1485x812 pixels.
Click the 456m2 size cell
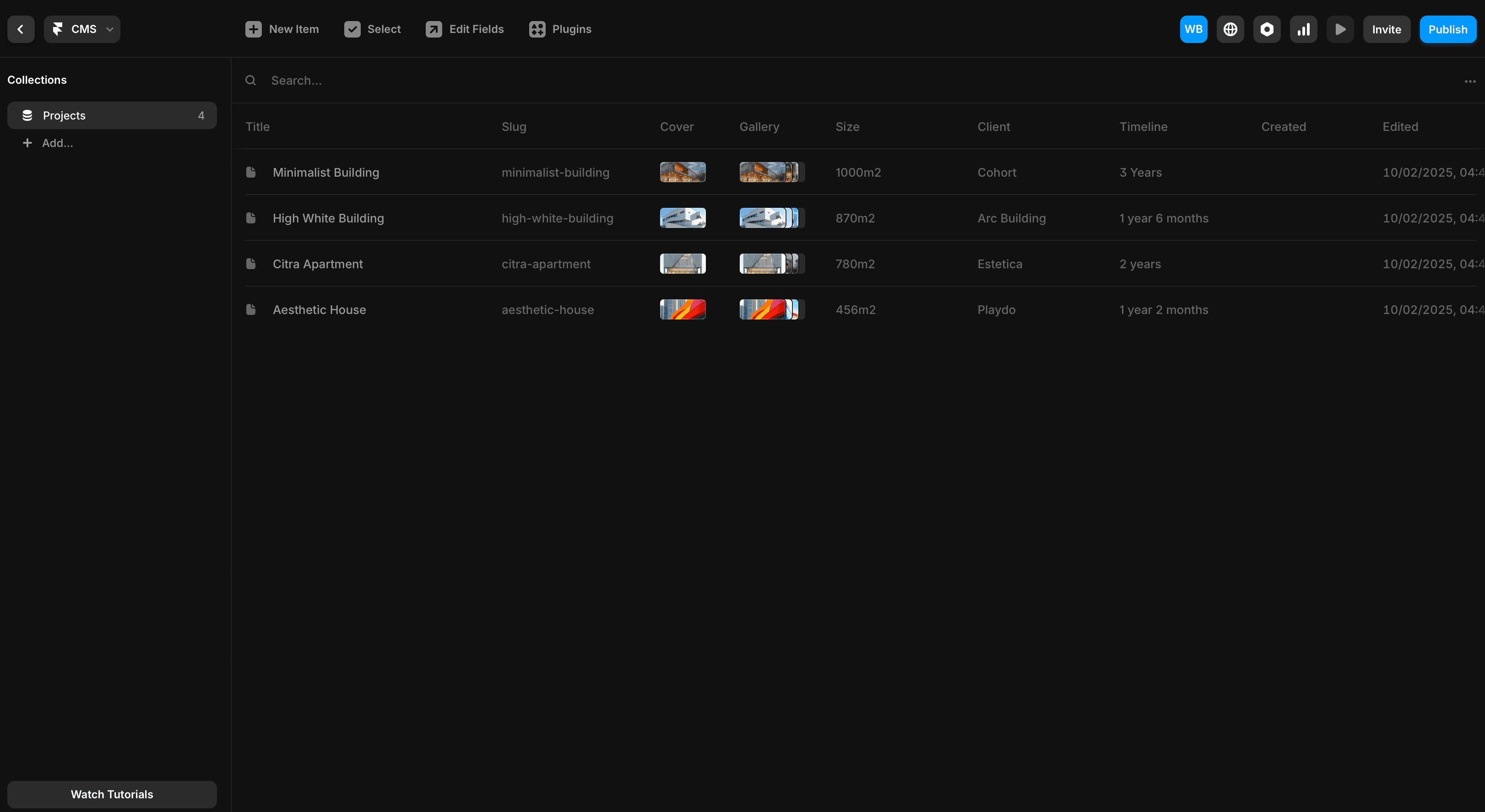tap(856, 310)
